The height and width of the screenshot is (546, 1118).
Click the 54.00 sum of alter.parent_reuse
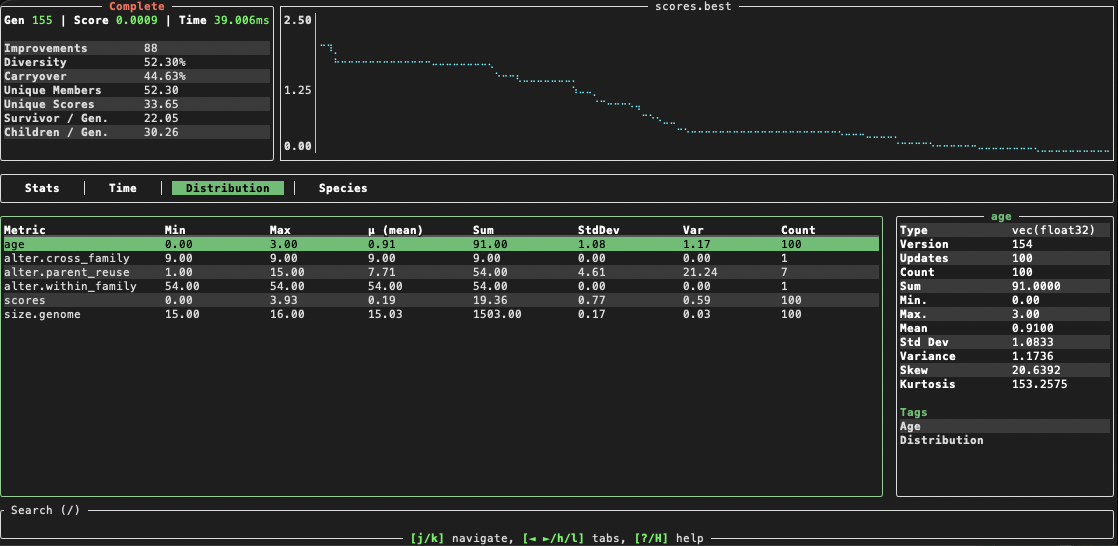click(490, 272)
